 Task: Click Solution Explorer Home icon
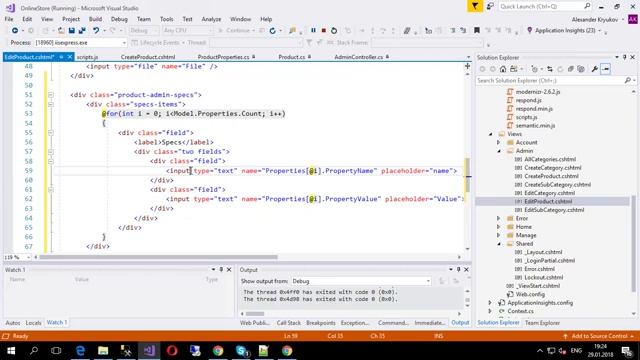click(503, 69)
